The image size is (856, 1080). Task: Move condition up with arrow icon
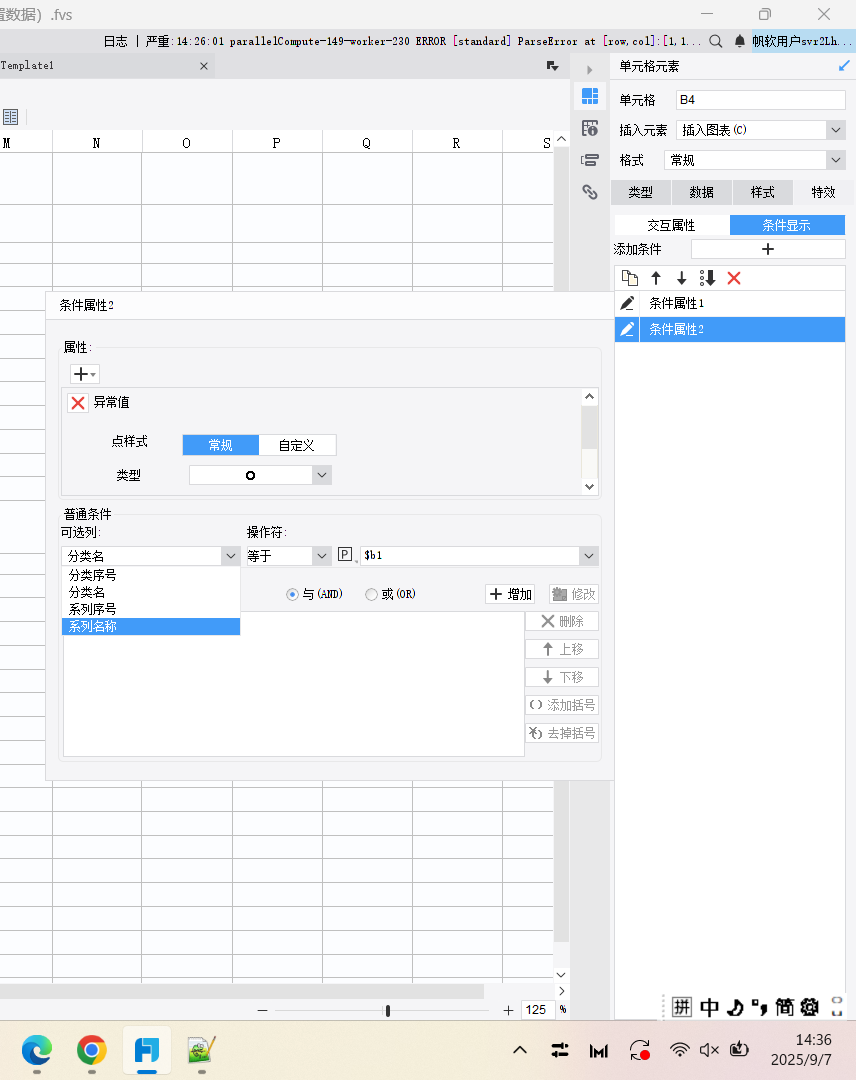(656, 278)
